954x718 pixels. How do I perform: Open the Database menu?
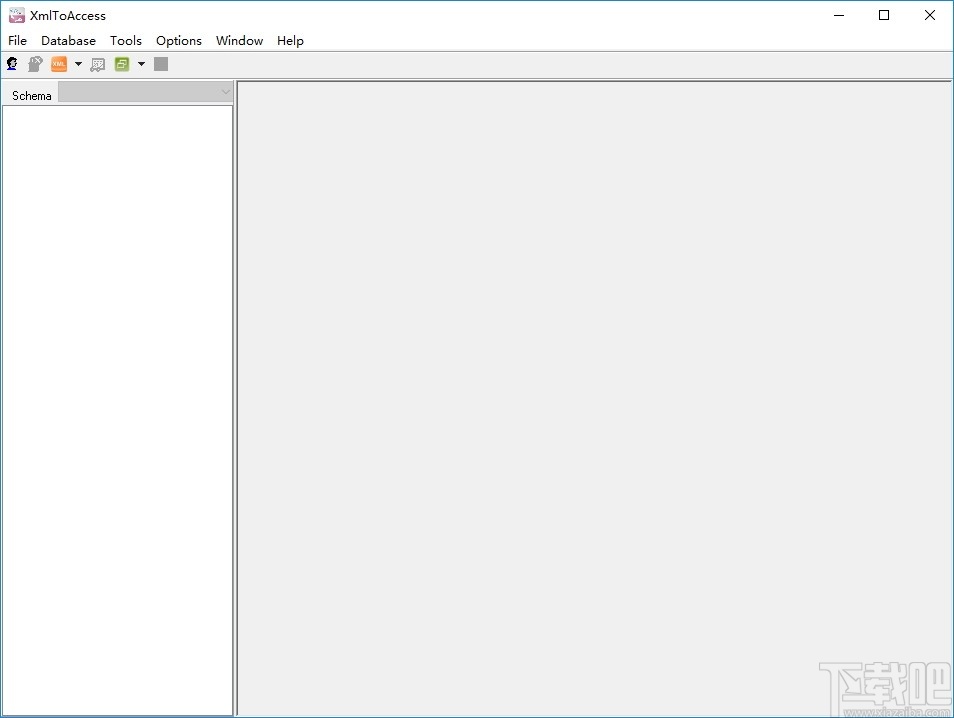[68, 40]
